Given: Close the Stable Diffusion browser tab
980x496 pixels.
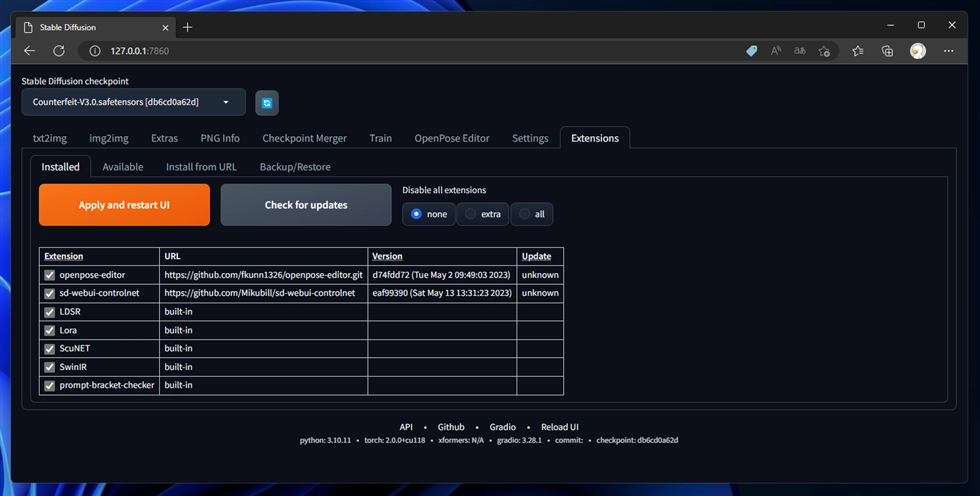Looking at the screenshot, I should 165,27.
